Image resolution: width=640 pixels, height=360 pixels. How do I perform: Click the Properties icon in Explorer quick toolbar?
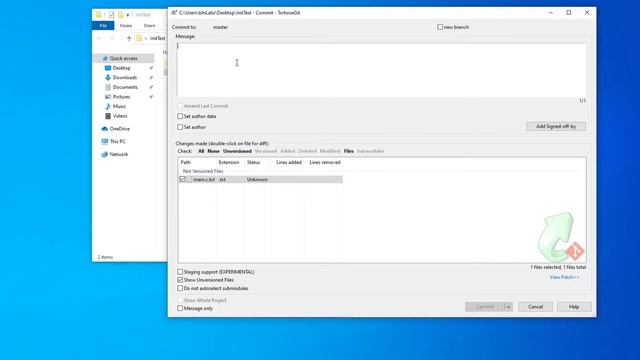click(111, 15)
